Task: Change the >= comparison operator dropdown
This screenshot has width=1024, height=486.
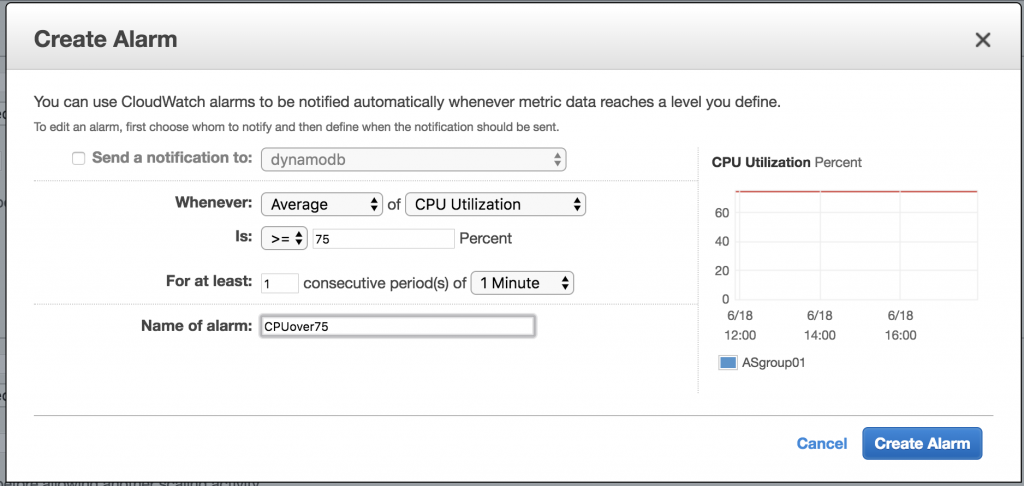Action: pyautogui.click(x=283, y=239)
